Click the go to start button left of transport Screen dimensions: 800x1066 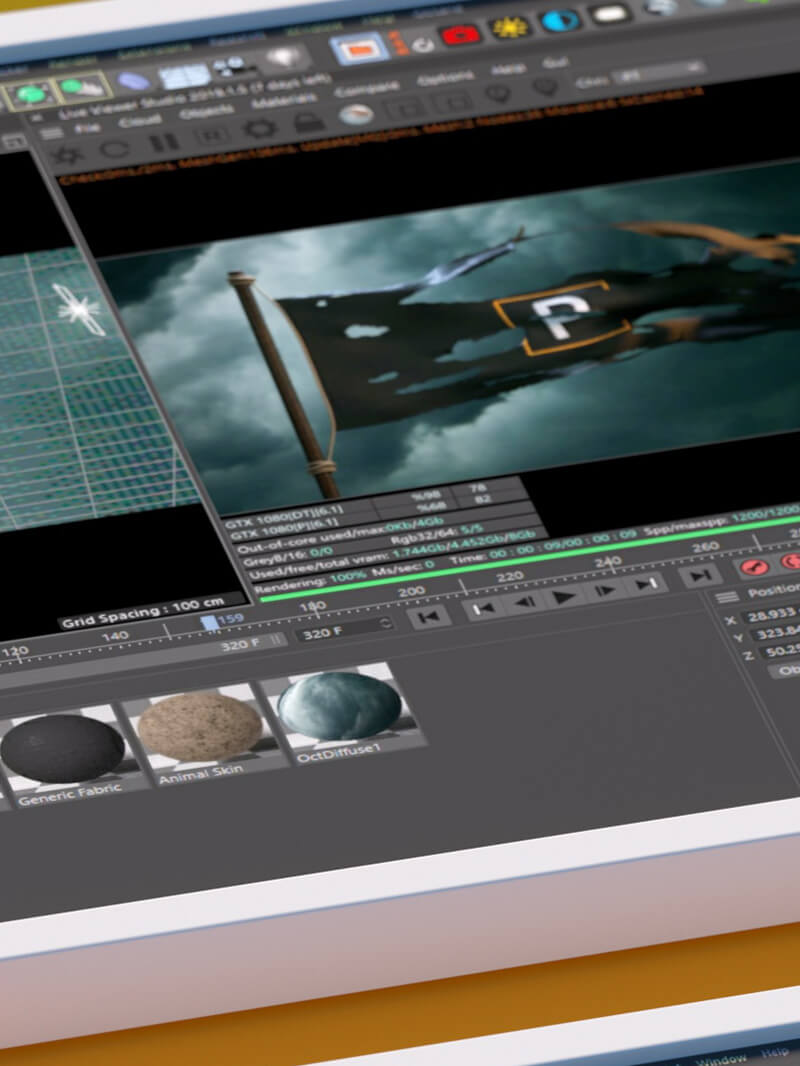tap(428, 617)
